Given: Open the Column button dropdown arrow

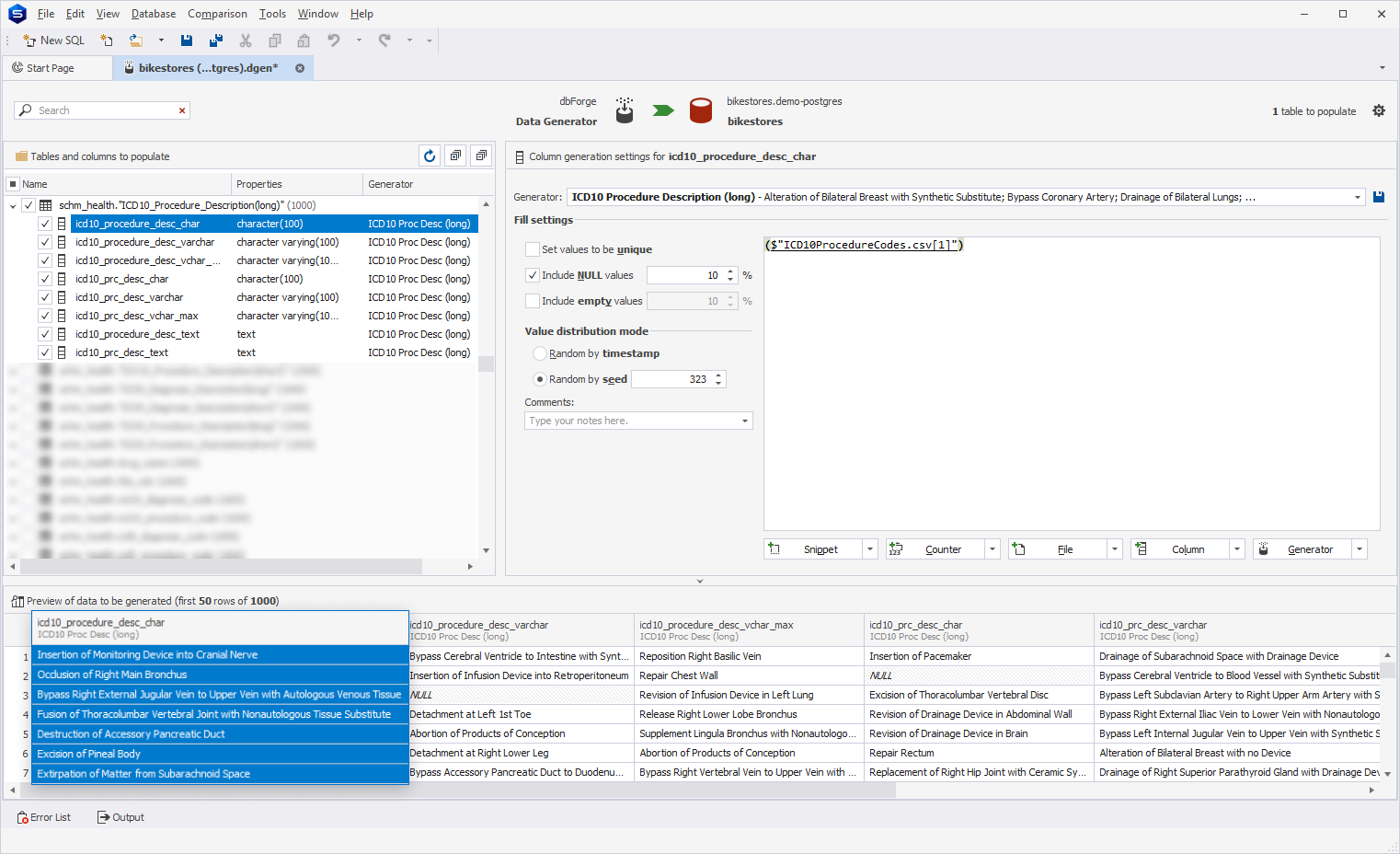Looking at the screenshot, I should click(1237, 549).
